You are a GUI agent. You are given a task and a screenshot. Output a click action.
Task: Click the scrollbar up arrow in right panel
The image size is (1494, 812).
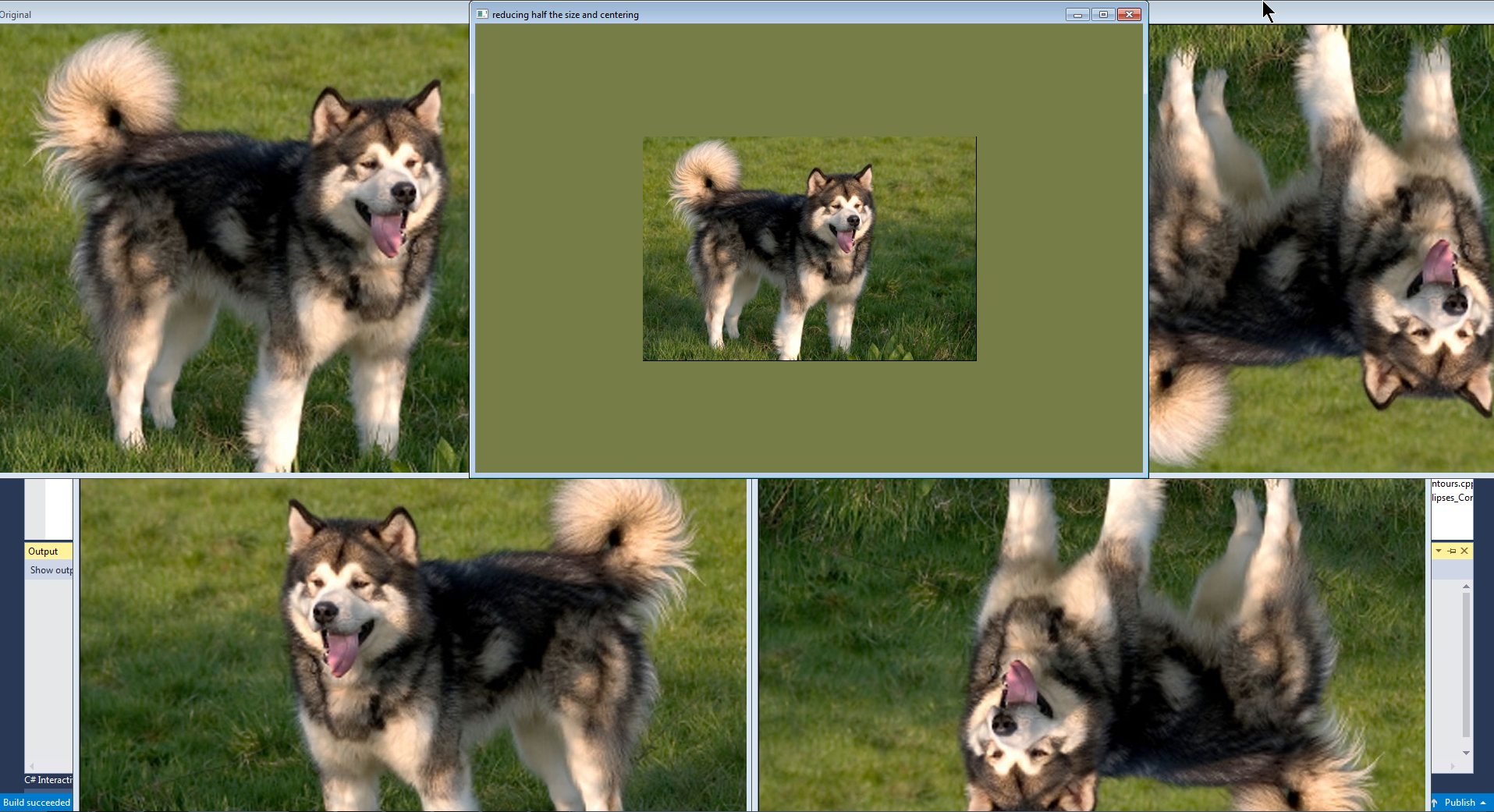tap(1466, 586)
